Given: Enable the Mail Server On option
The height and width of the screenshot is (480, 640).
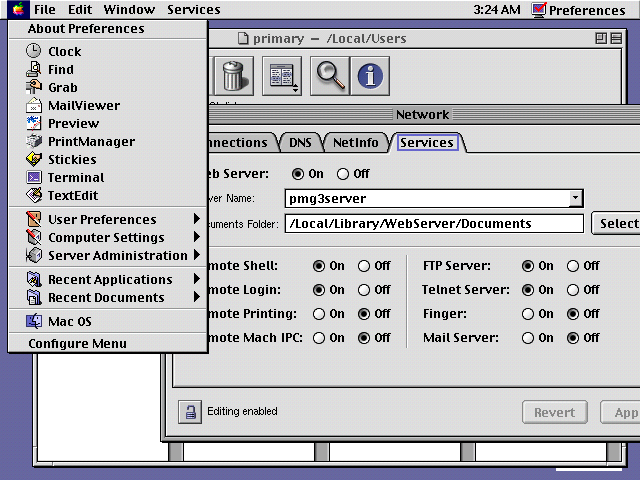Looking at the screenshot, I should click(x=528, y=338).
